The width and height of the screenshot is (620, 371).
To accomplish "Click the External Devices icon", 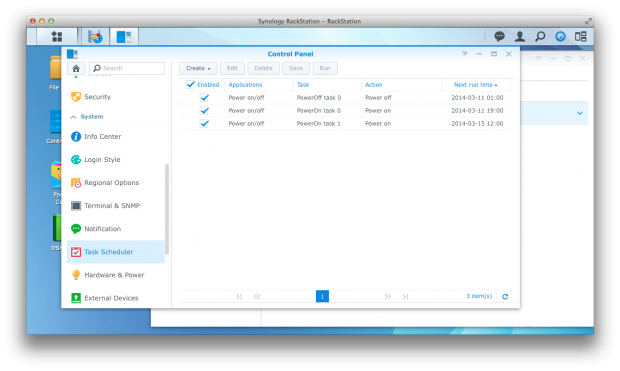I will pos(76,298).
